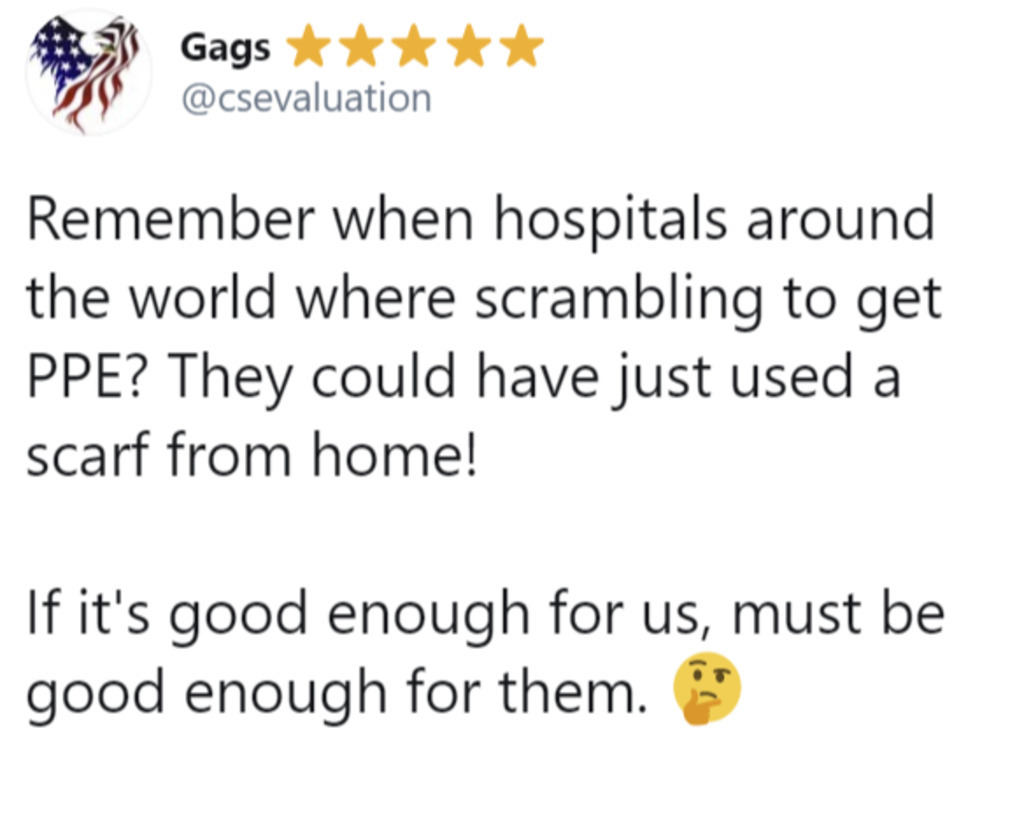Image resolution: width=1024 pixels, height=815 pixels.
Task: Click the words If it's in the tweet
Action: (x=88, y=613)
